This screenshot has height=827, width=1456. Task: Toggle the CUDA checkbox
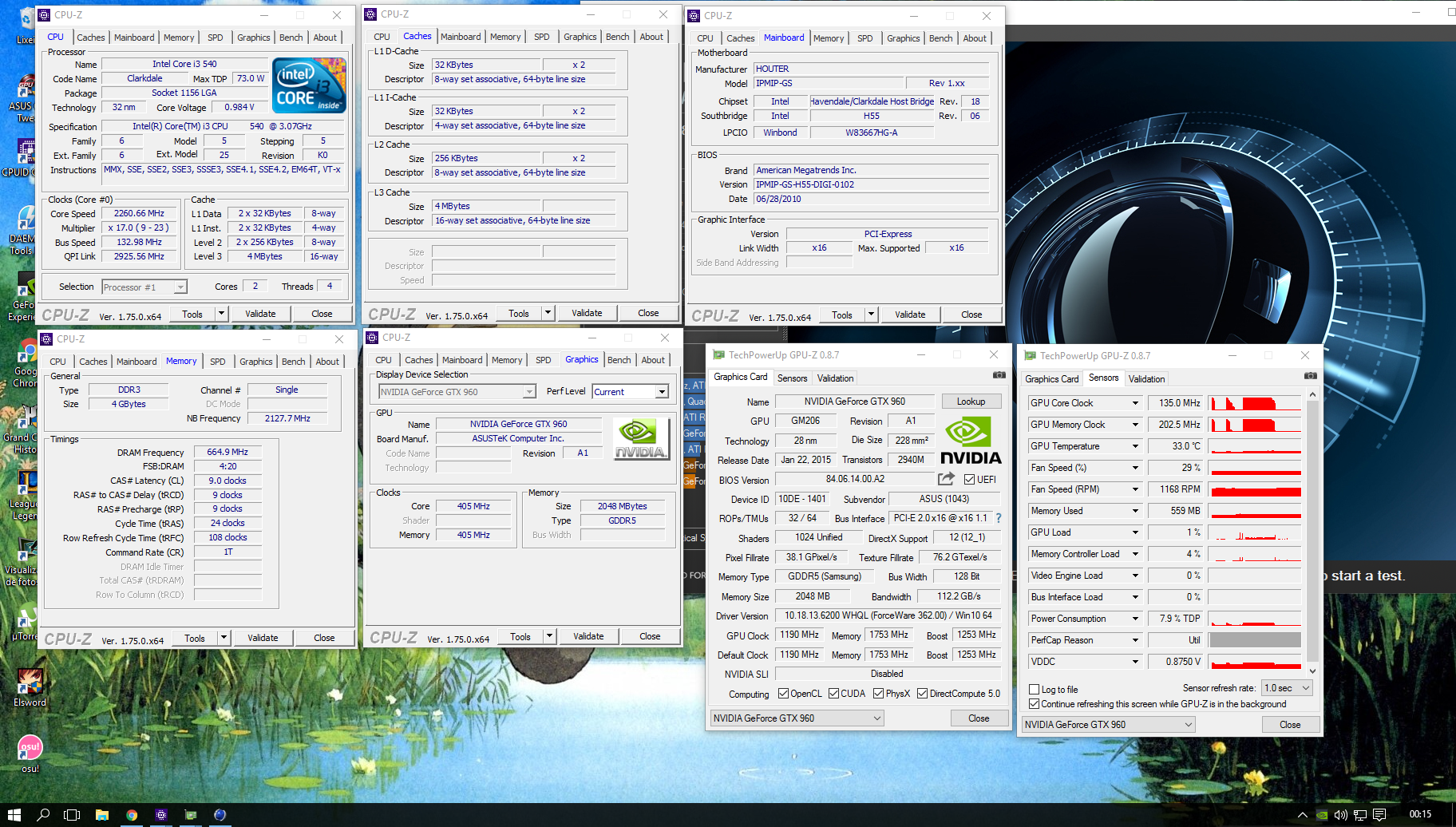(x=833, y=694)
